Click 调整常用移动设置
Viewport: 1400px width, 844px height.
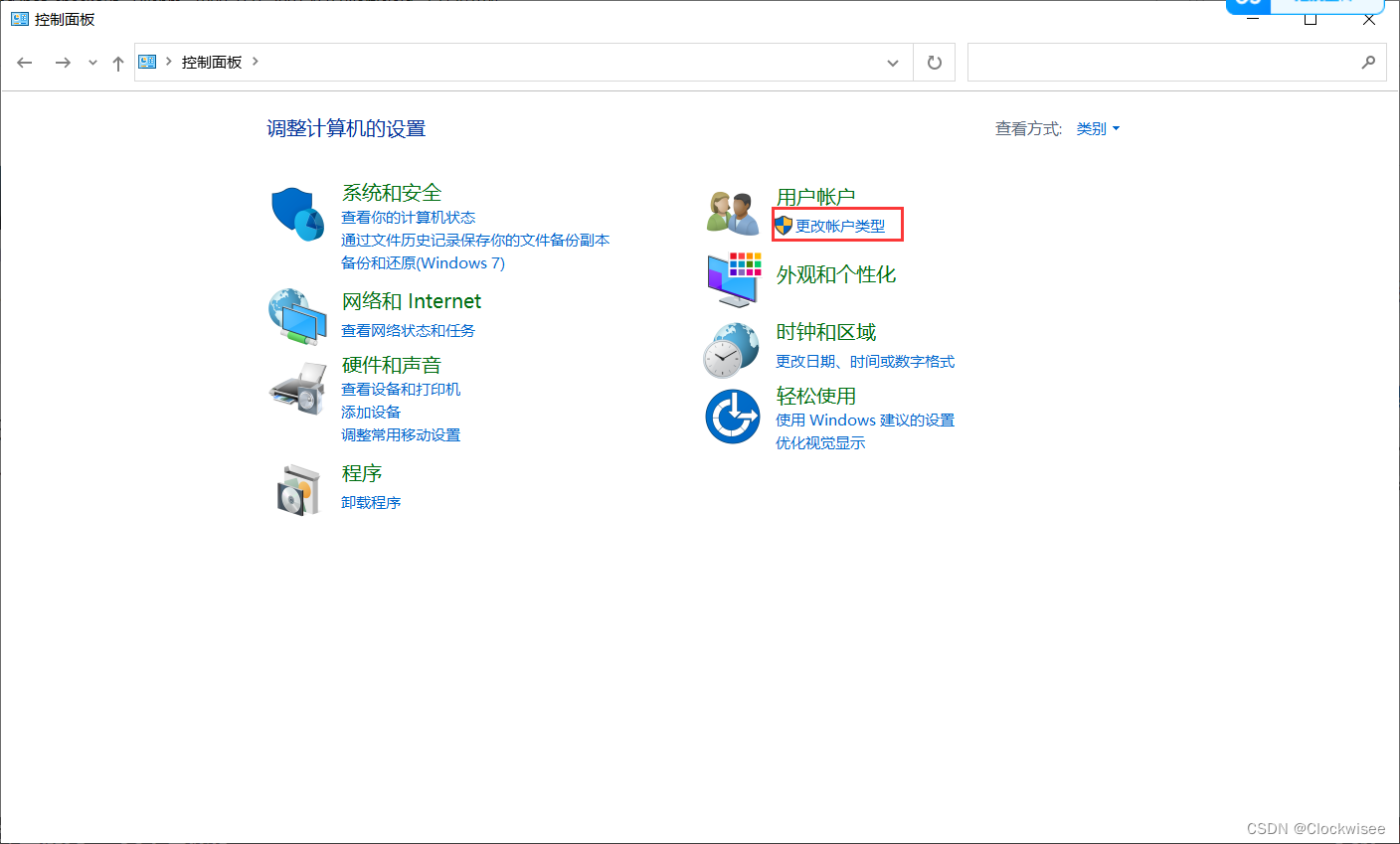[x=401, y=435]
